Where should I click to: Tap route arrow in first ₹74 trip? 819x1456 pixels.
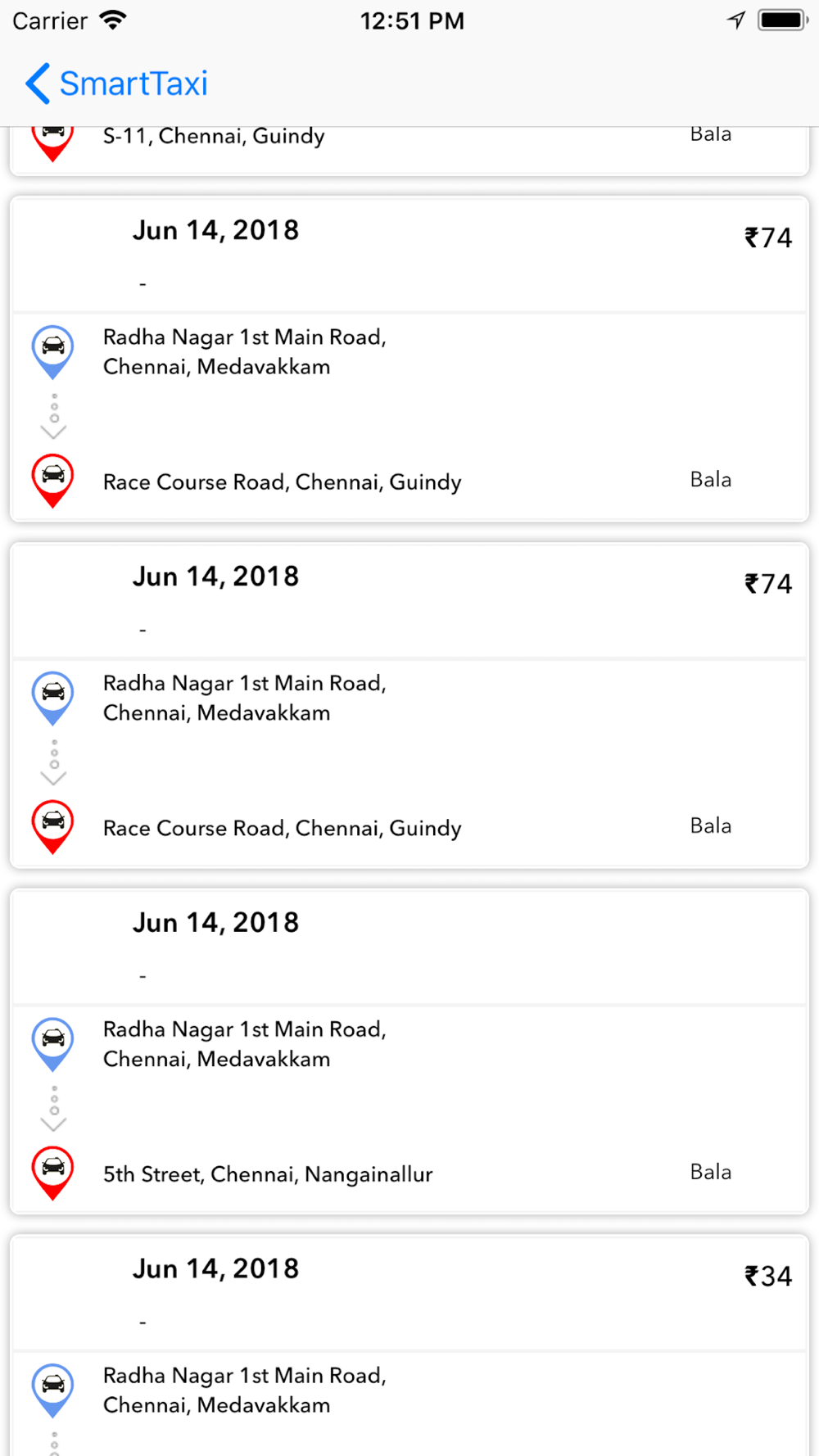click(x=53, y=416)
